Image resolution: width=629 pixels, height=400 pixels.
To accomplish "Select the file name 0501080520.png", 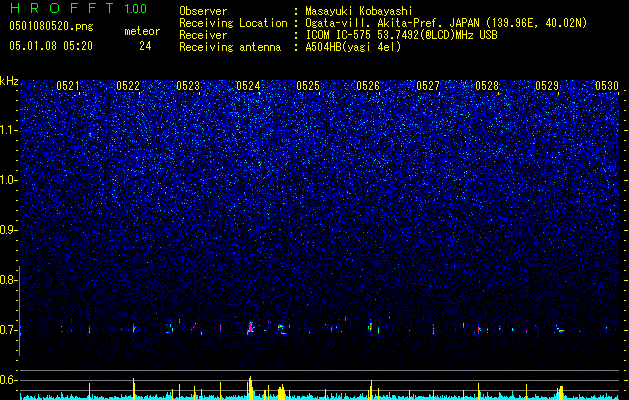I will 51,26.
